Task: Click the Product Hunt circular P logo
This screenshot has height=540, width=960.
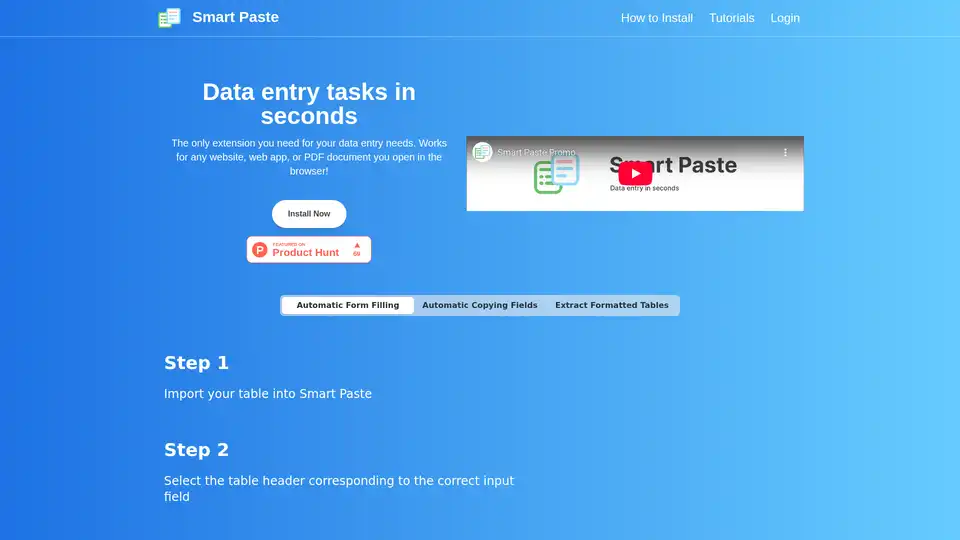Action: click(260, 250)
